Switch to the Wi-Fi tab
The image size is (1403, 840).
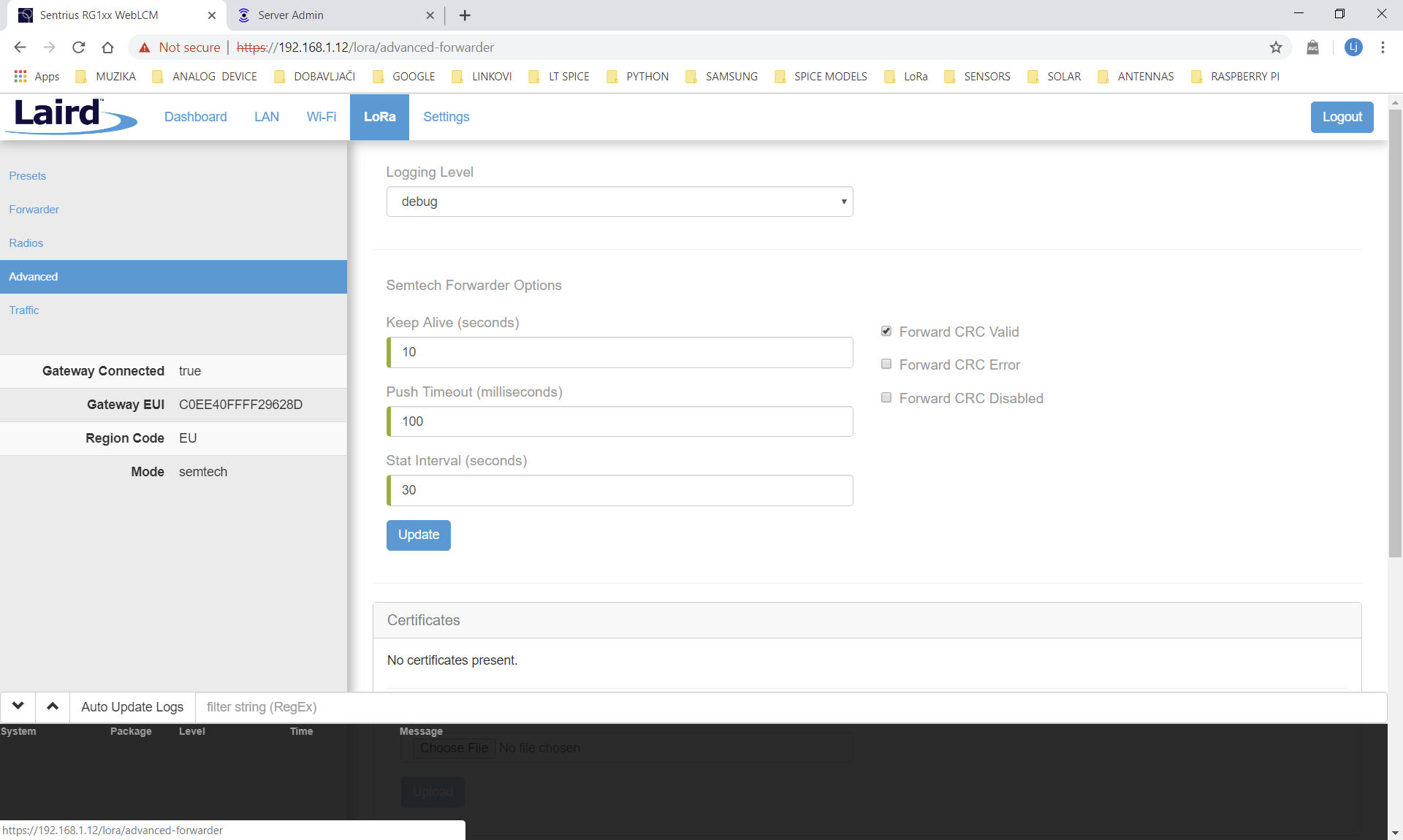click(321, 117)
